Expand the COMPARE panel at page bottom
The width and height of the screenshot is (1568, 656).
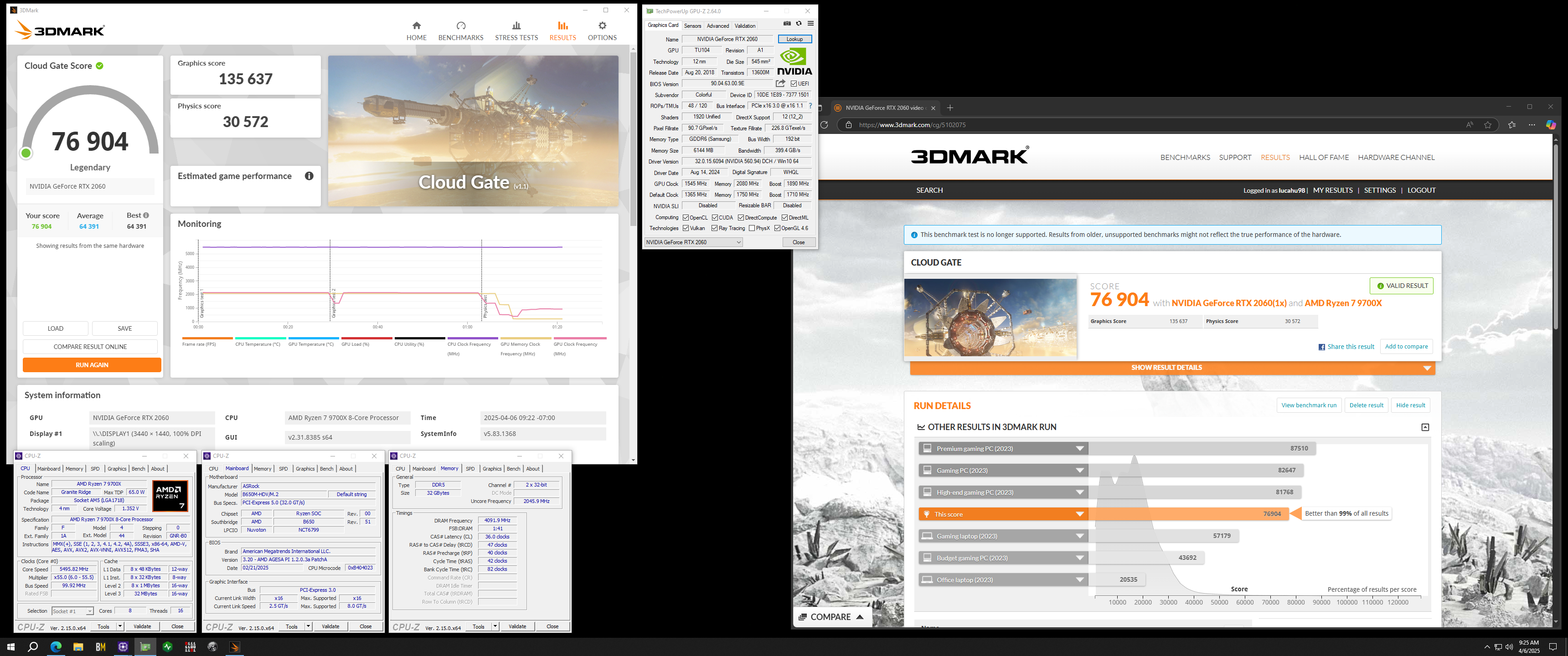831,616
